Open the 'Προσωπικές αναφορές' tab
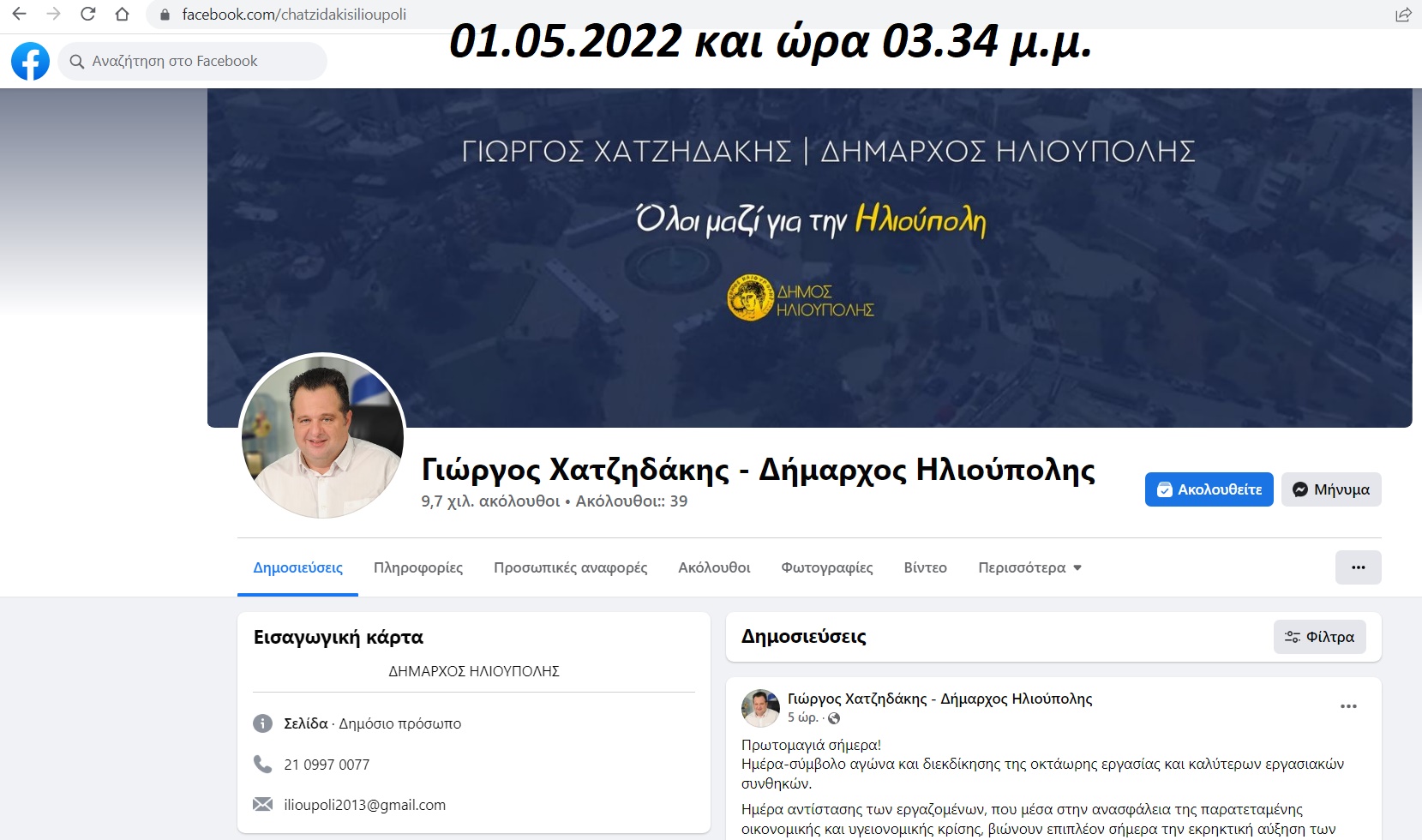 (x=570, y=567)
